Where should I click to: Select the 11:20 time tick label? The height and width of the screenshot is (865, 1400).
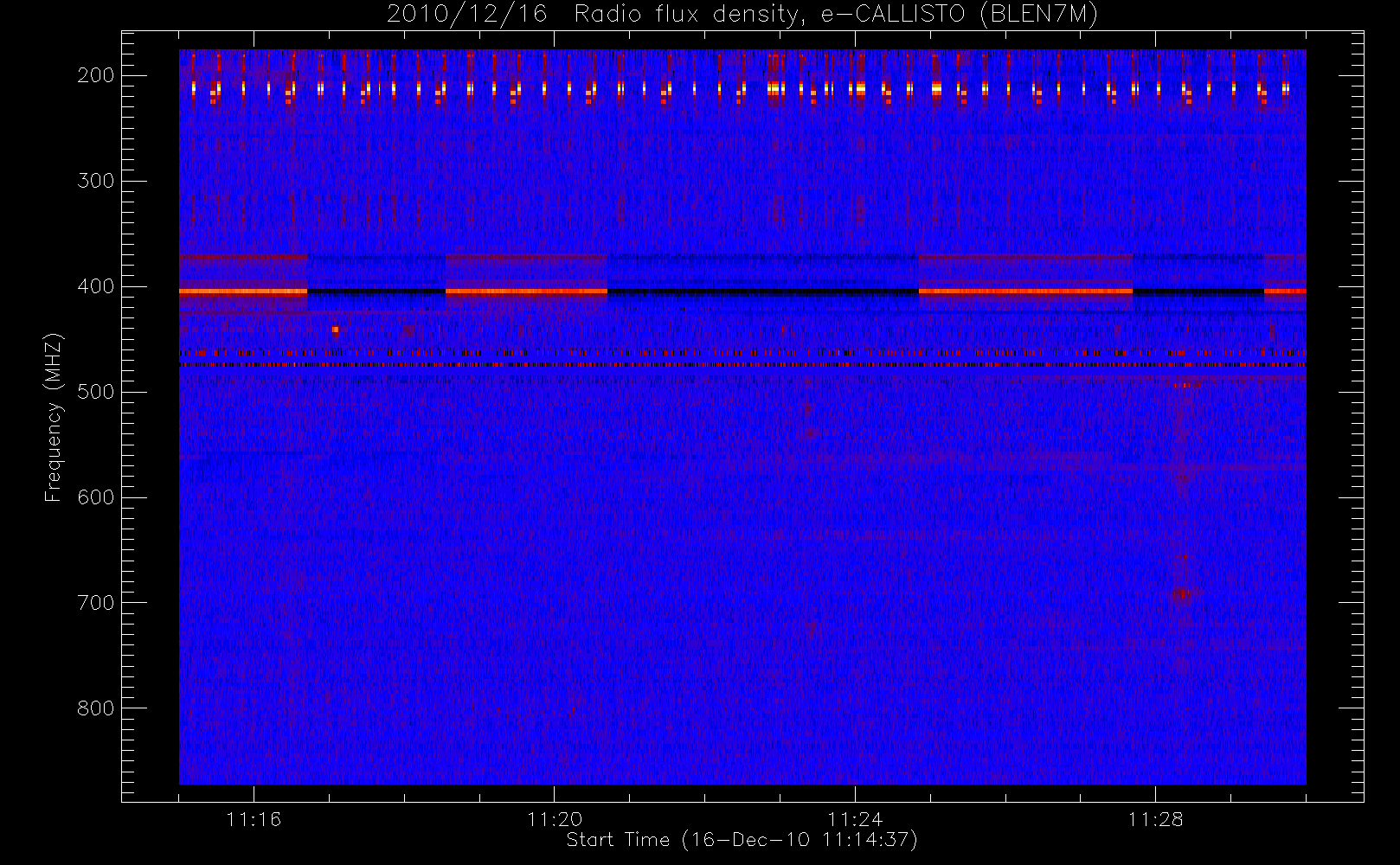click(x=554, y=819)
